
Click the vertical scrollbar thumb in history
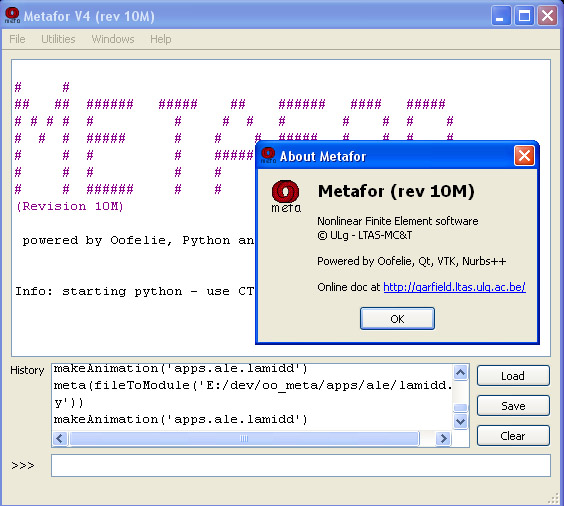point(460,407)
